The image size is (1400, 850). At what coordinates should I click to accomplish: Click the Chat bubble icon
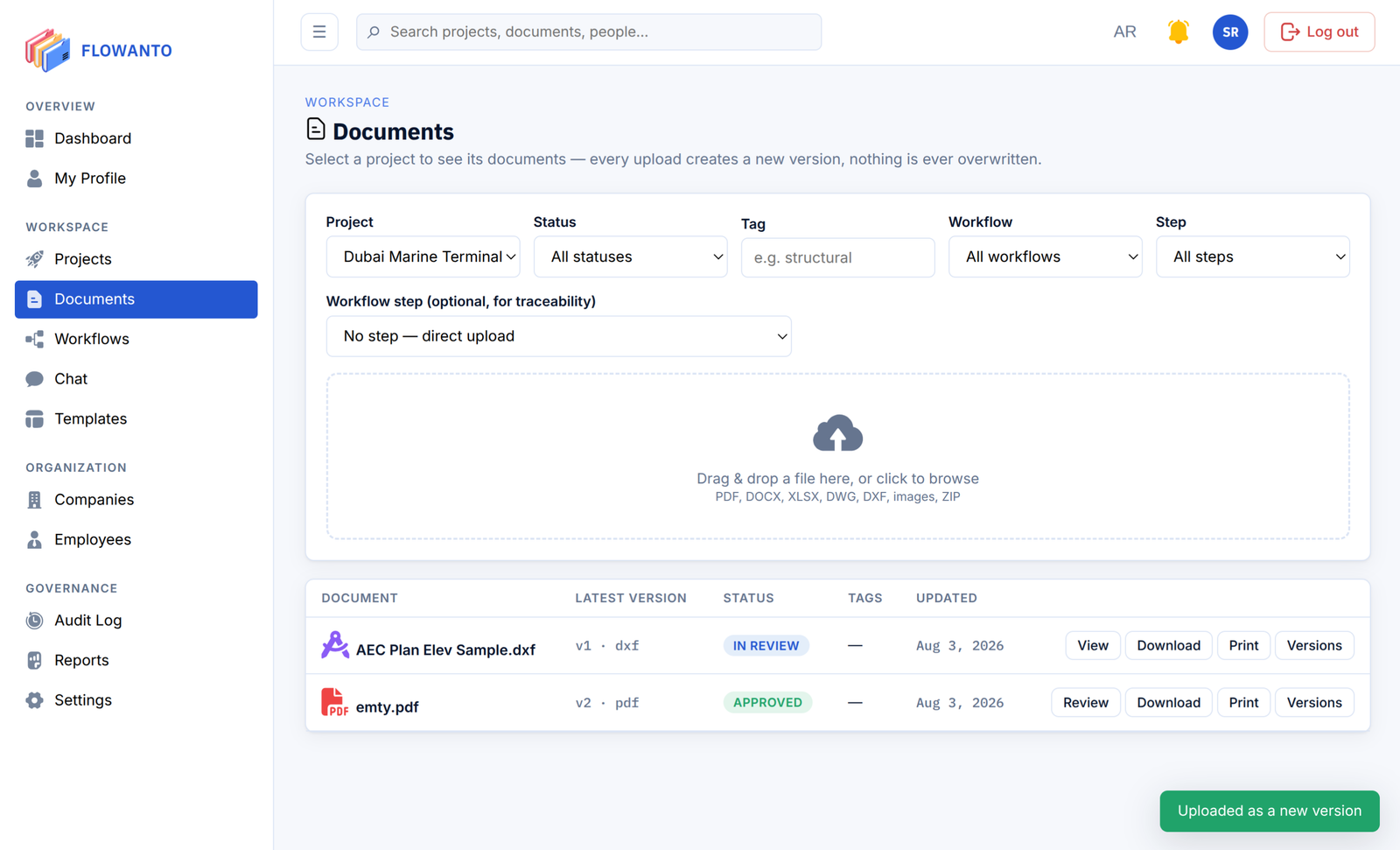(34, 379)
